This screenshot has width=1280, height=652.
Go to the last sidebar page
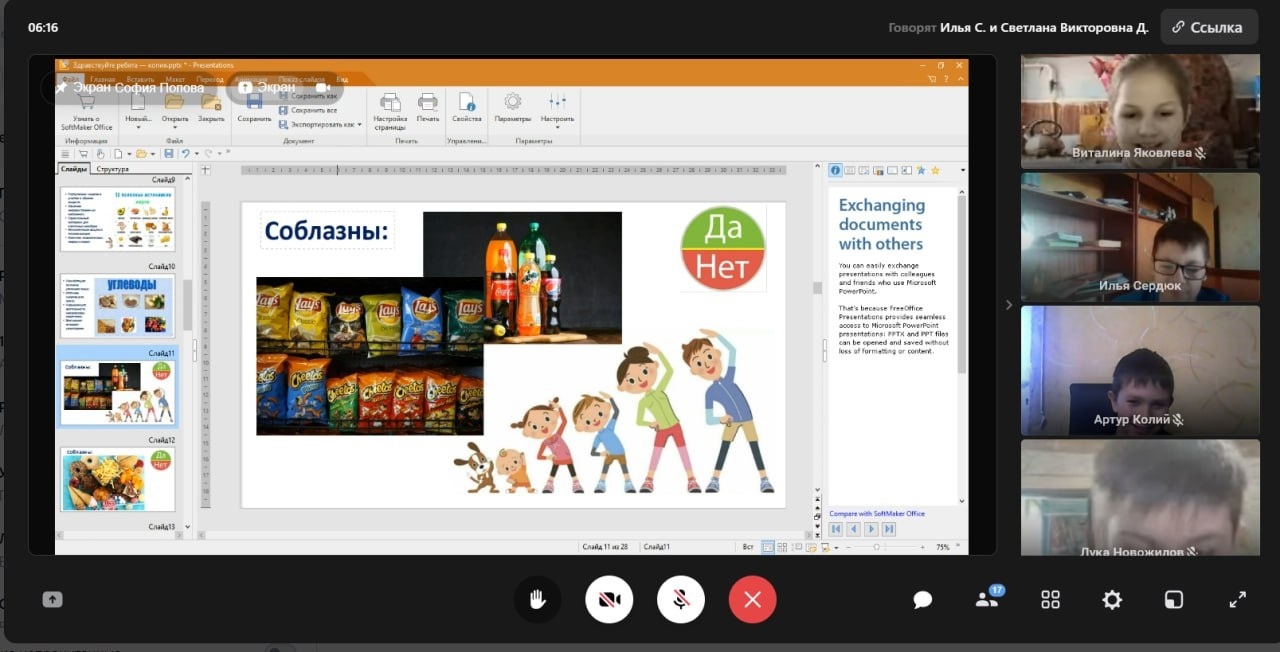pos(888,529)
